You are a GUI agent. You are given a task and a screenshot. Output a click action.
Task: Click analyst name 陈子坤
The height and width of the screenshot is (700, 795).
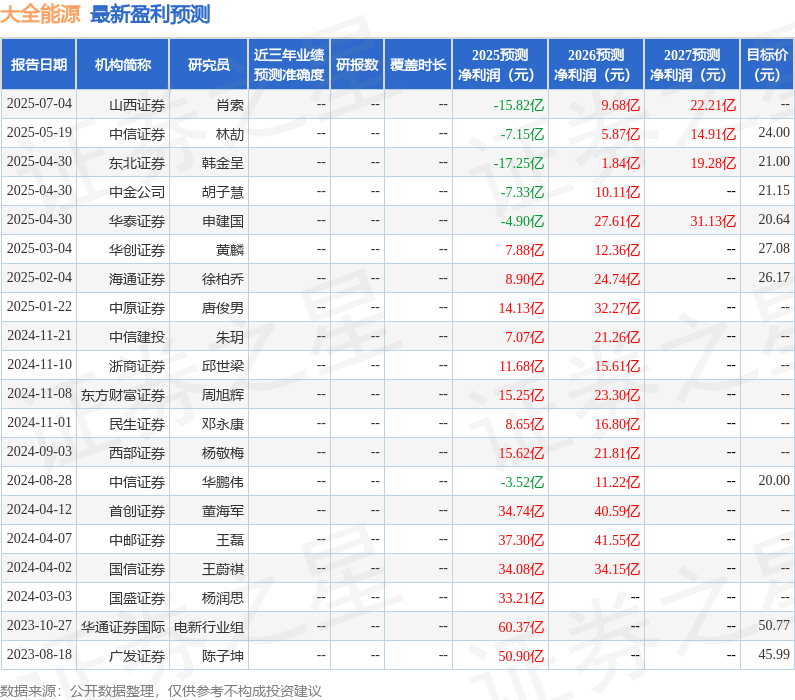pyautogui.click(x=223, y=656)
